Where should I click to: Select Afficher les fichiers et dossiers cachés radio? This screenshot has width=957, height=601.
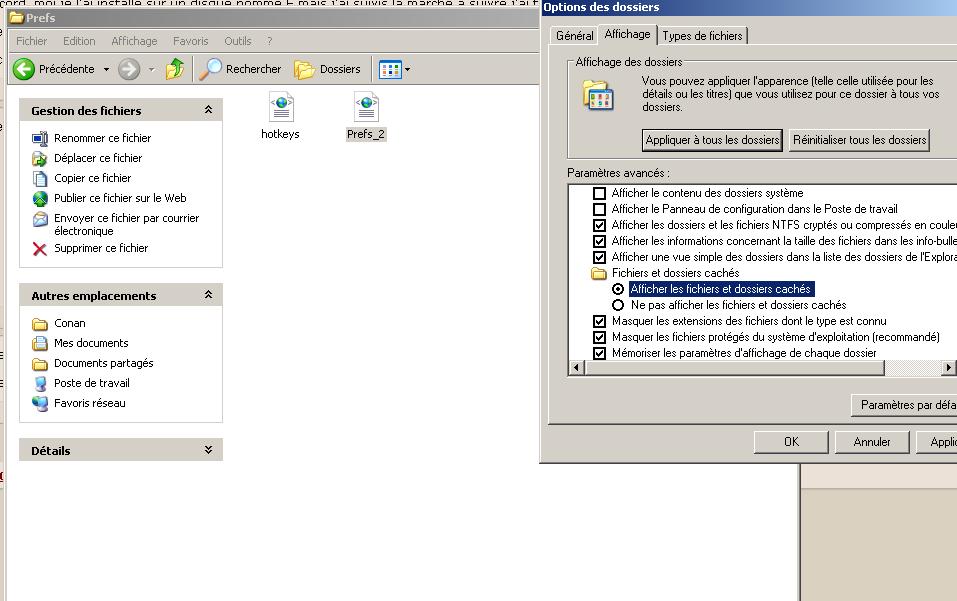pos(618,289)
